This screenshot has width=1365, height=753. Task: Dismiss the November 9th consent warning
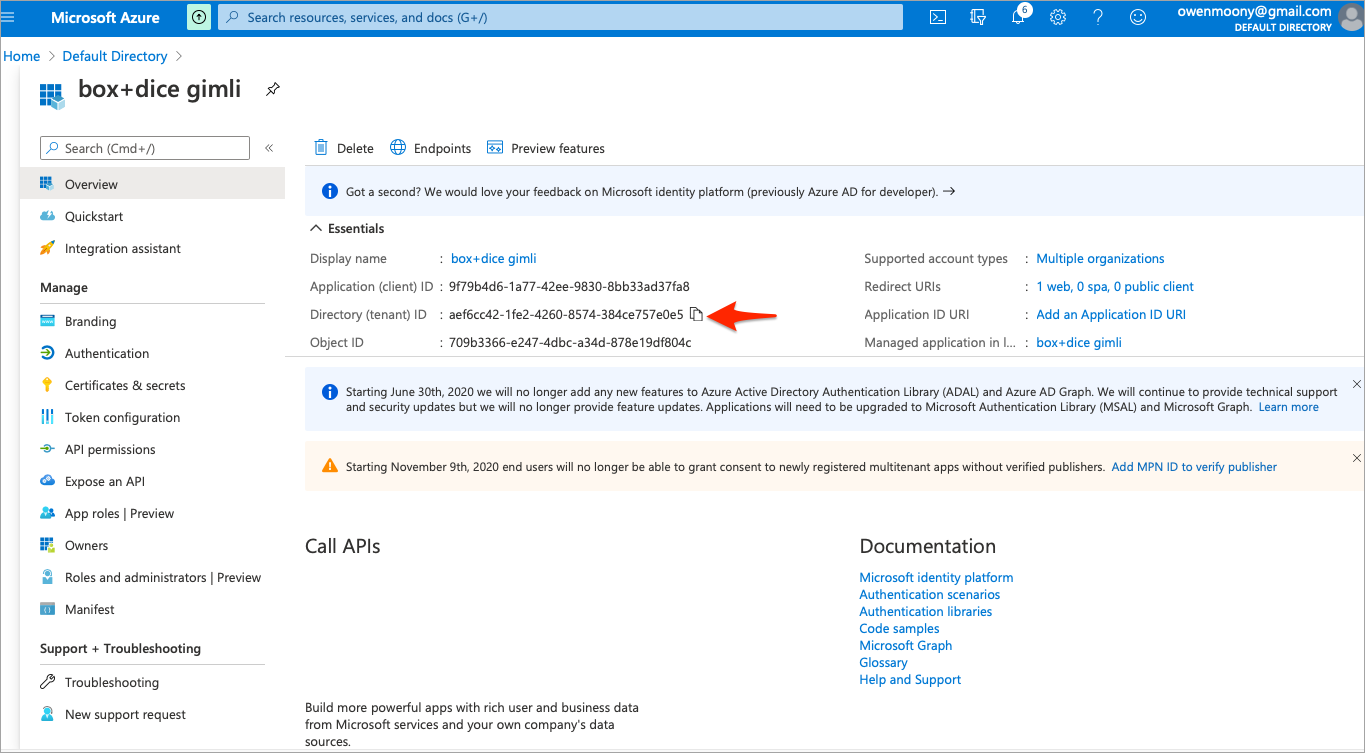click(x=1356, y=458)
